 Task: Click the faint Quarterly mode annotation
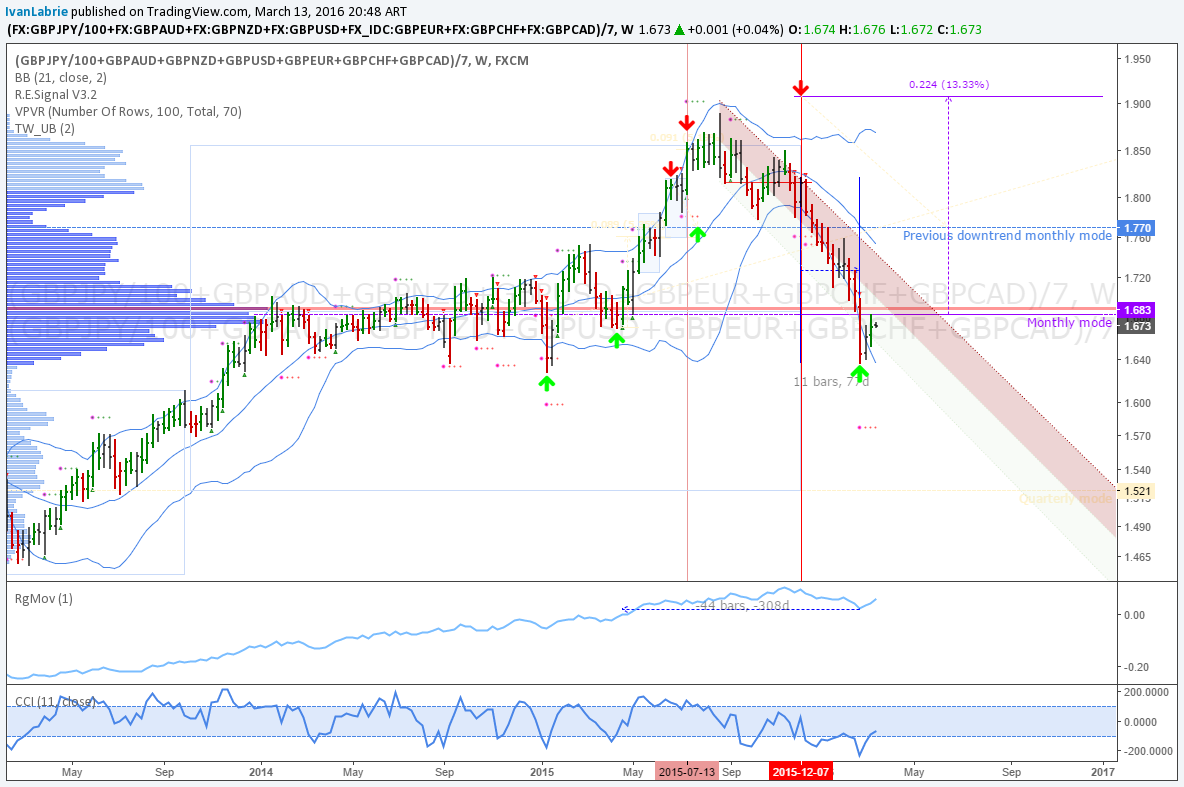(1065, 498)
